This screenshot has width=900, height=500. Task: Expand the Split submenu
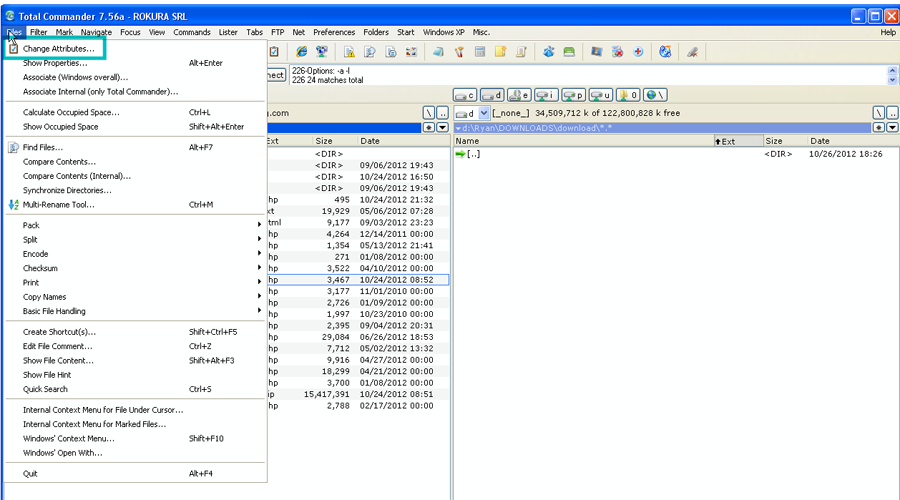[135, 239]
